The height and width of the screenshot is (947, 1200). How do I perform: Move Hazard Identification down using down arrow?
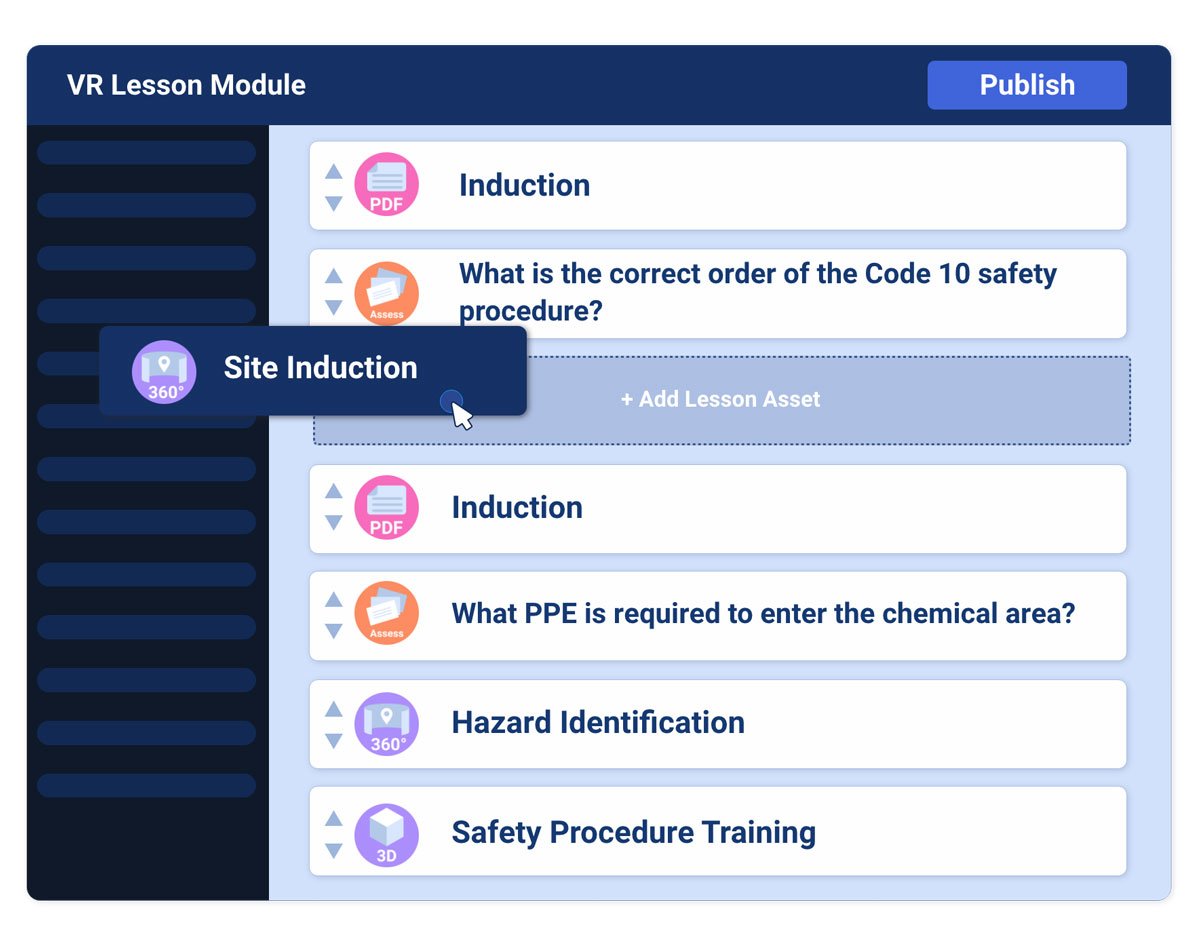click(x=334, y=740)
